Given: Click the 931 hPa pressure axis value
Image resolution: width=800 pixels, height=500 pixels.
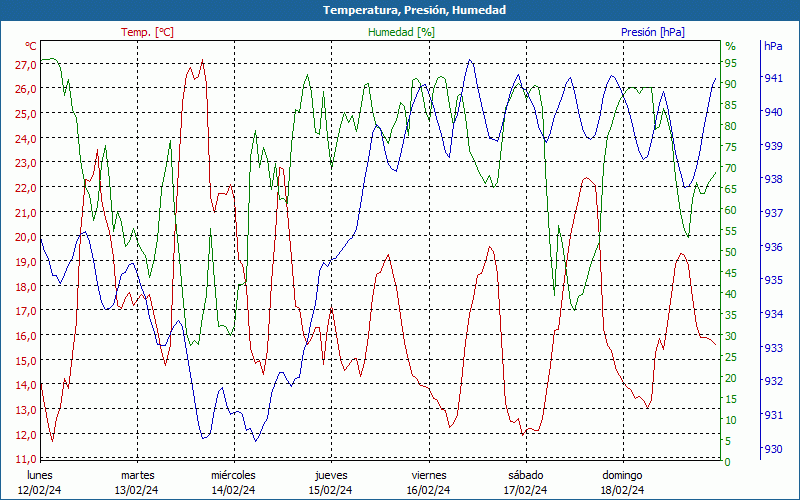Looking at the screenshot, I should pos(773,415).
